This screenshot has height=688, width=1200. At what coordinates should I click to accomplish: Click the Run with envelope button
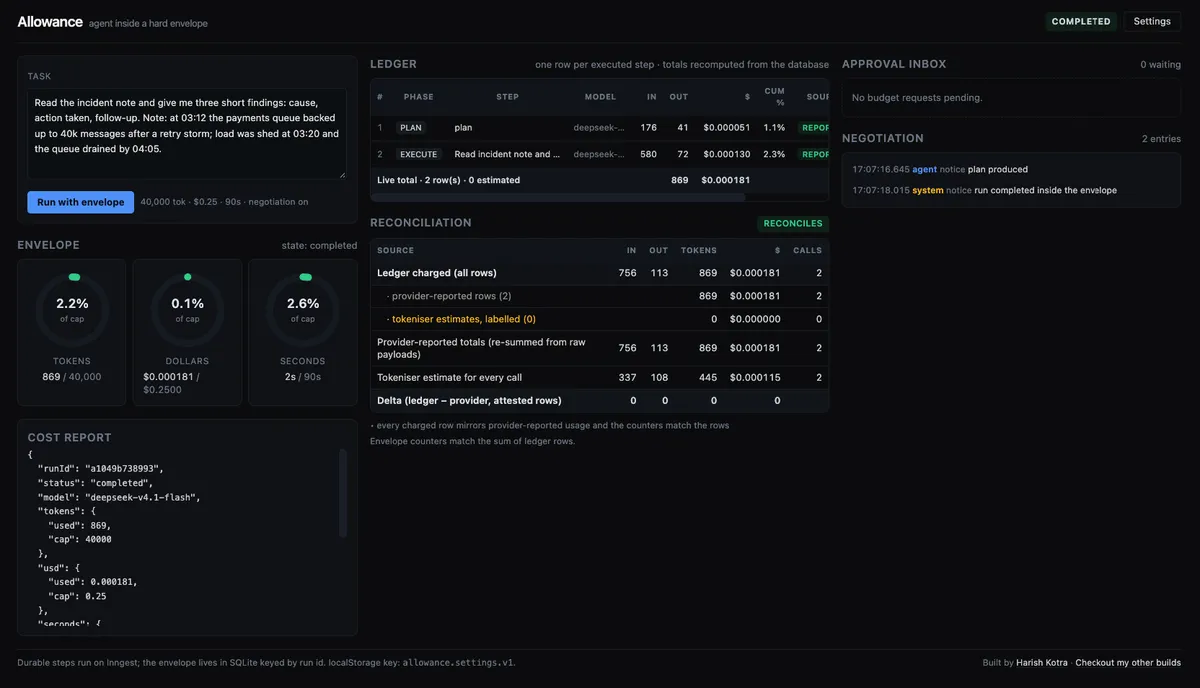(81, 202)
